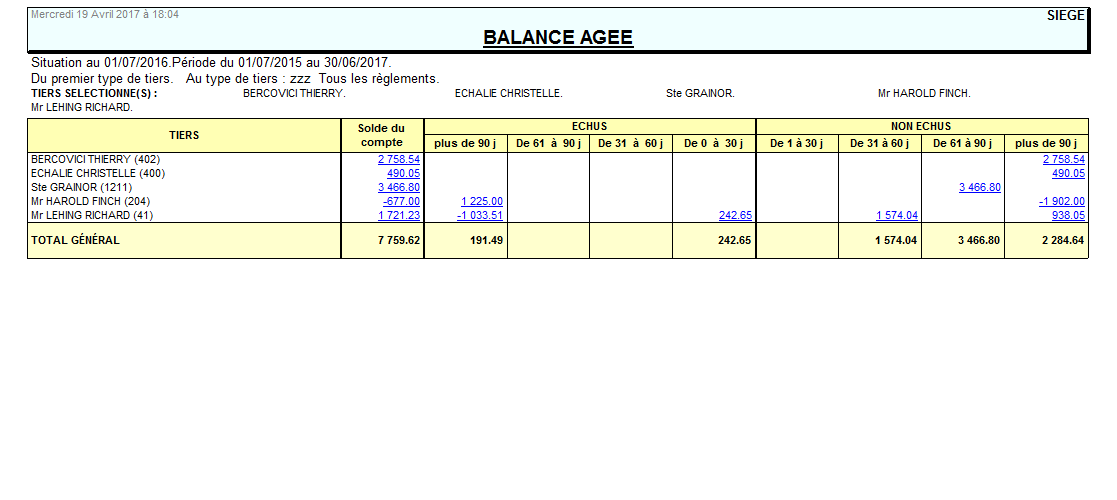
Task: Click ECHALIE's 490.05 link in NON ECHUS plus de 90 j
Action: click(x=1067, y=173)
